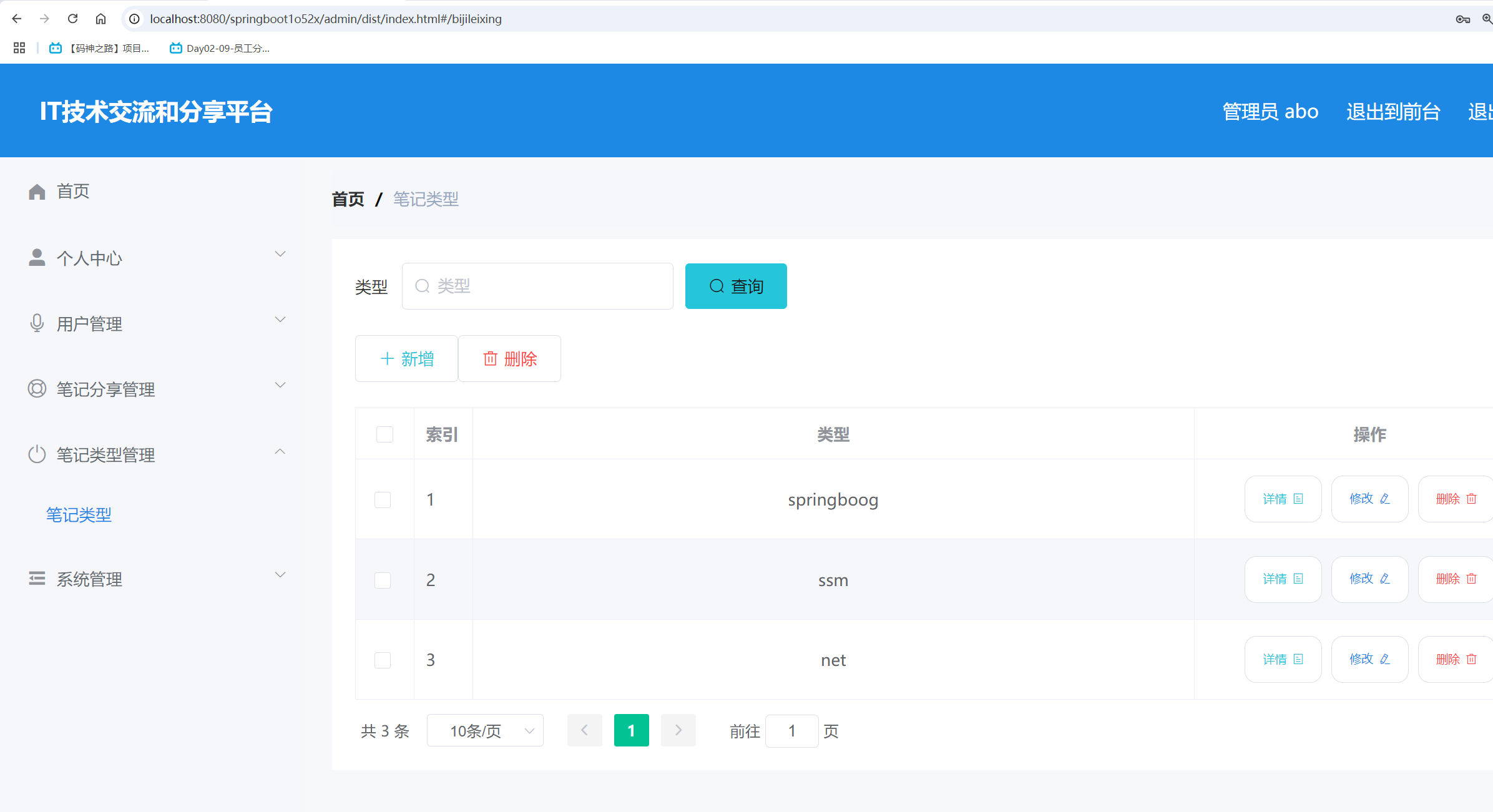
Task: Click the 类型 search input field
Action: tap(537, 286)
